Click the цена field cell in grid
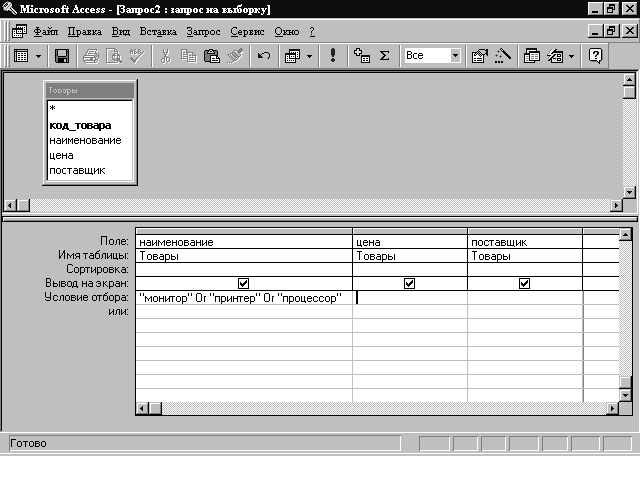Image resolution: width=640 pixels, height=480 pixels. [x=410, y=242]
